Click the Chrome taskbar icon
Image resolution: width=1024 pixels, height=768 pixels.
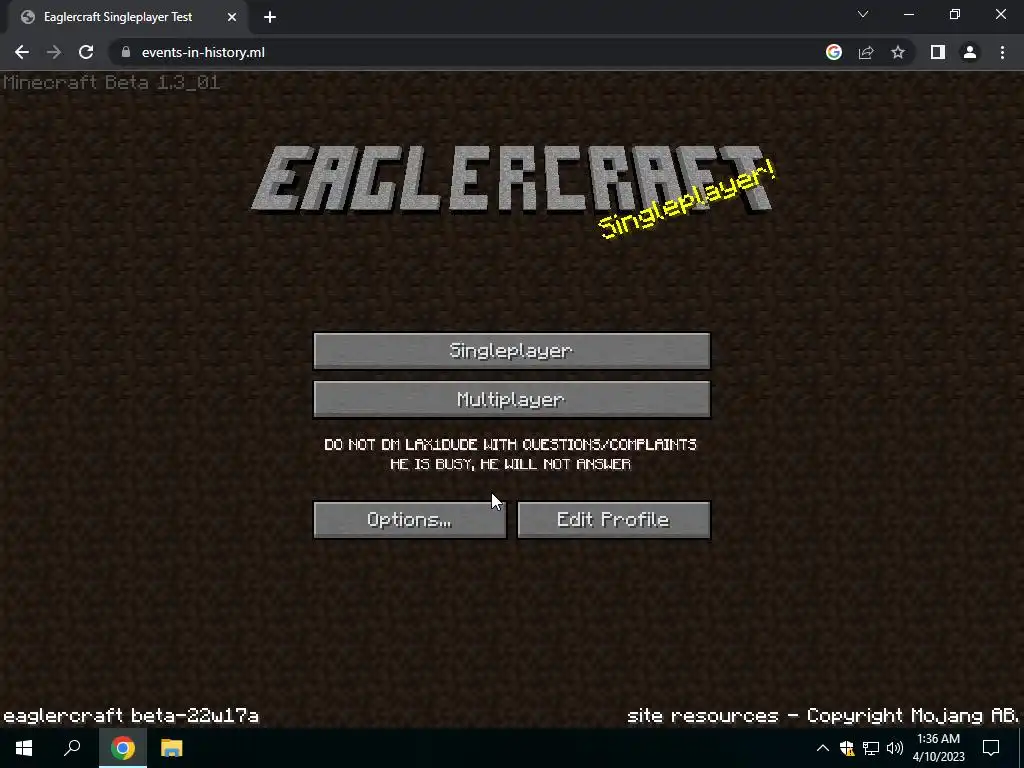(x=123, y=748)
